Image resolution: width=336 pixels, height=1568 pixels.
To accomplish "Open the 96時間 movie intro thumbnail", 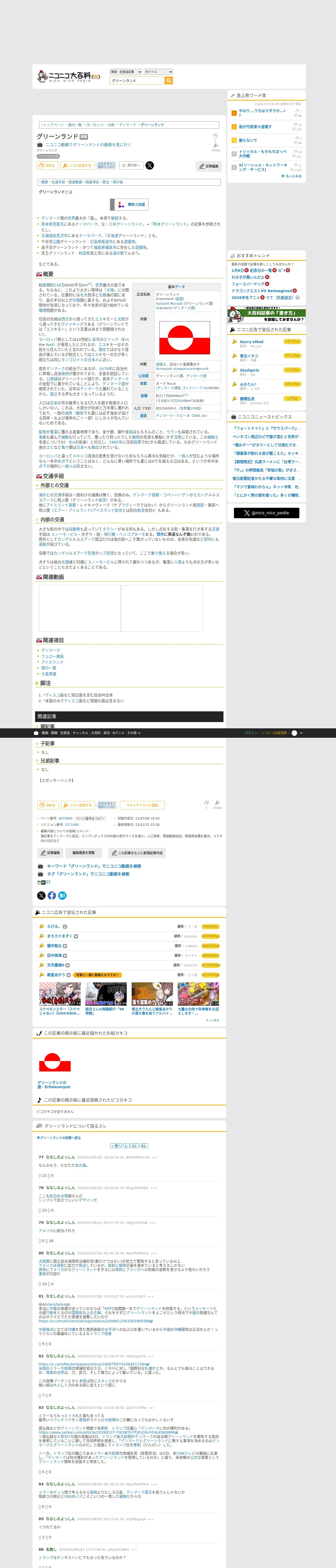I will [106, 994].
